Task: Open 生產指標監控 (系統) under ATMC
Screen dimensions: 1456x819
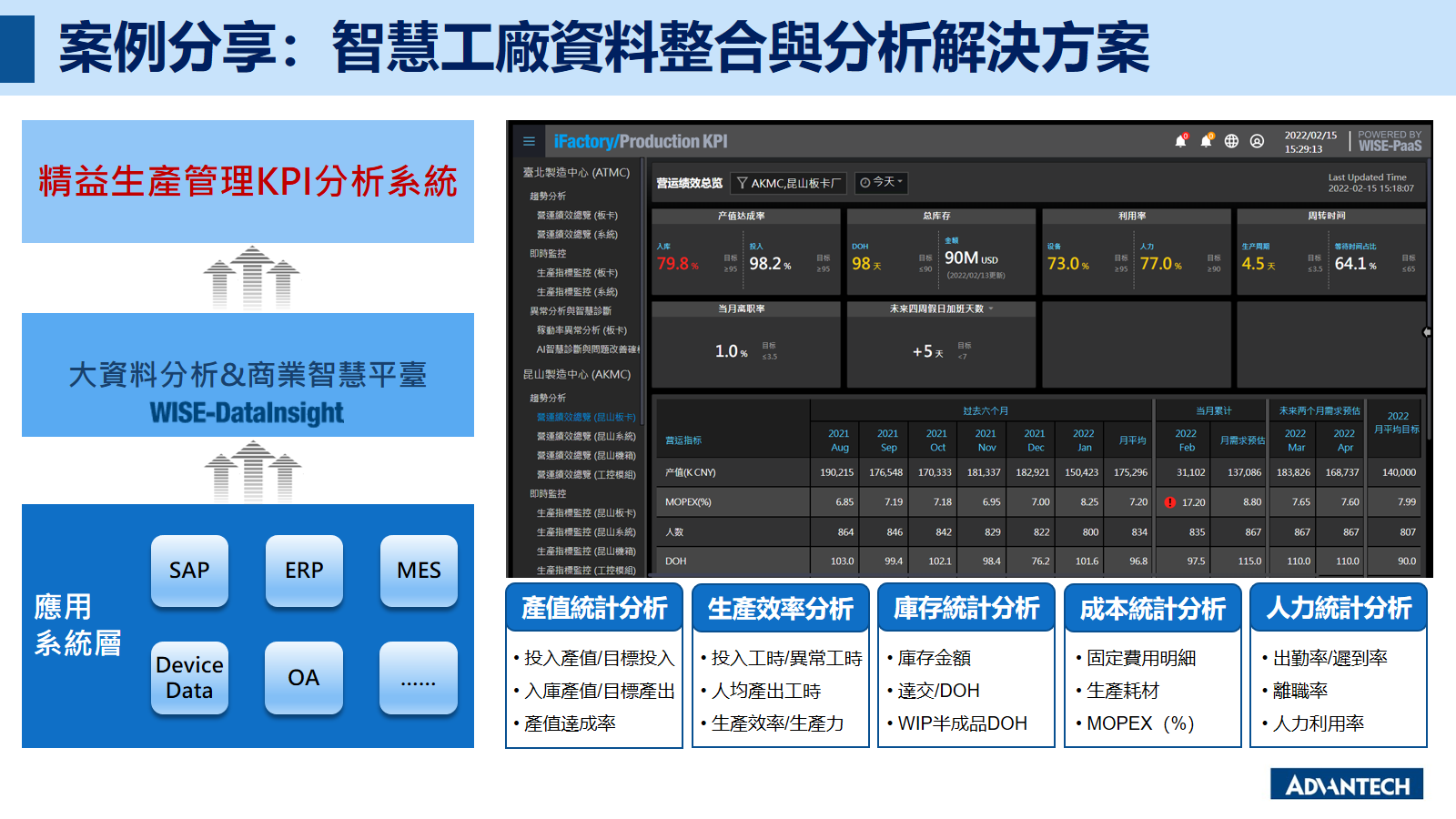Action: (577, 292)
